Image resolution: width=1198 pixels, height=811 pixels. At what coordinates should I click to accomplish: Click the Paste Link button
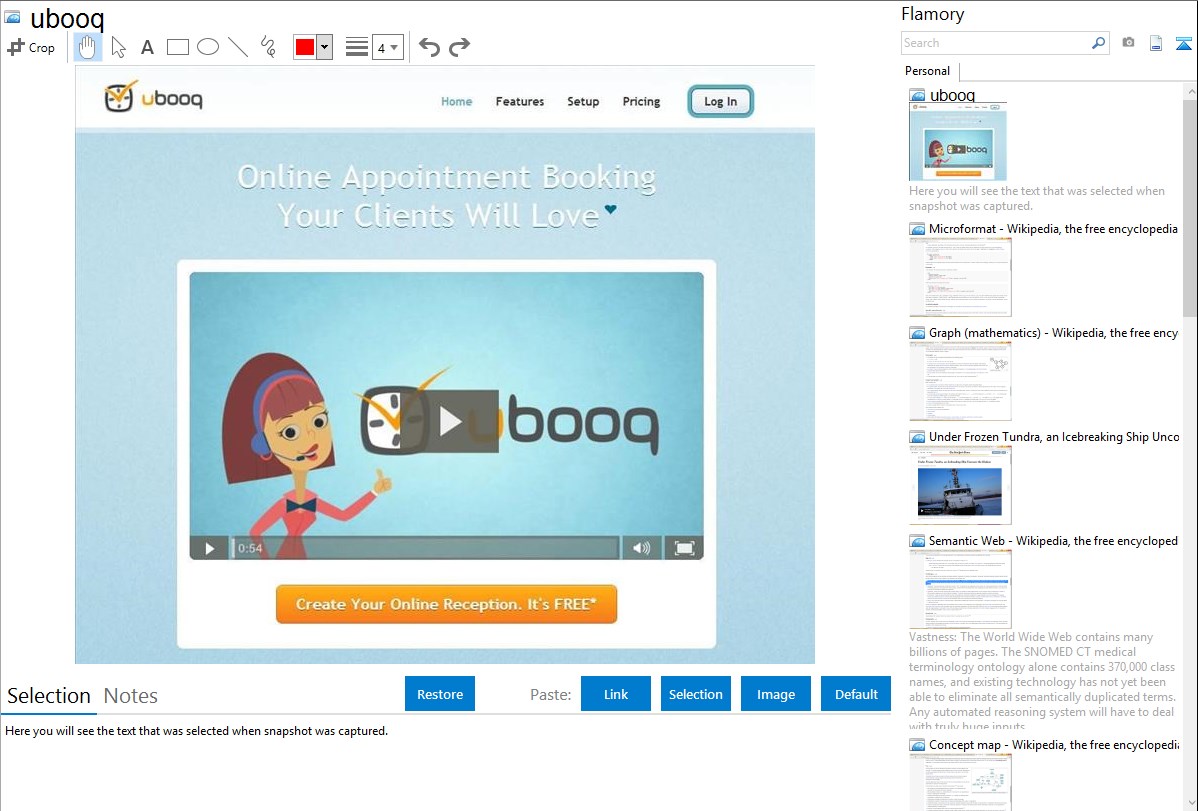coord(616,694)
